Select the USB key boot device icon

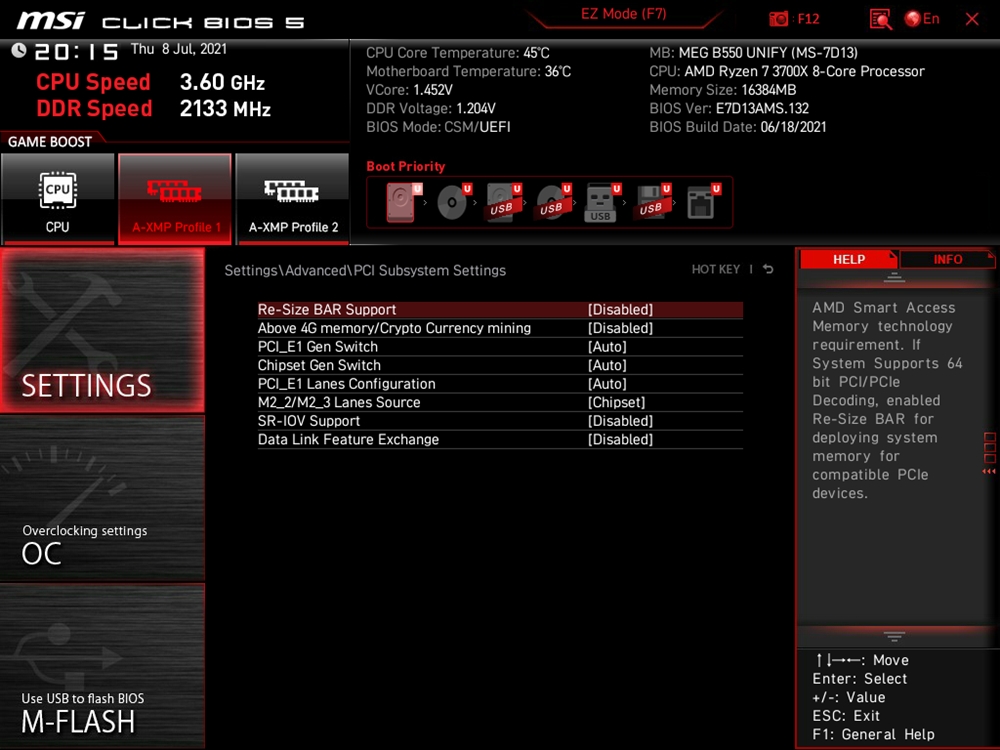click(x=601, y=203)
